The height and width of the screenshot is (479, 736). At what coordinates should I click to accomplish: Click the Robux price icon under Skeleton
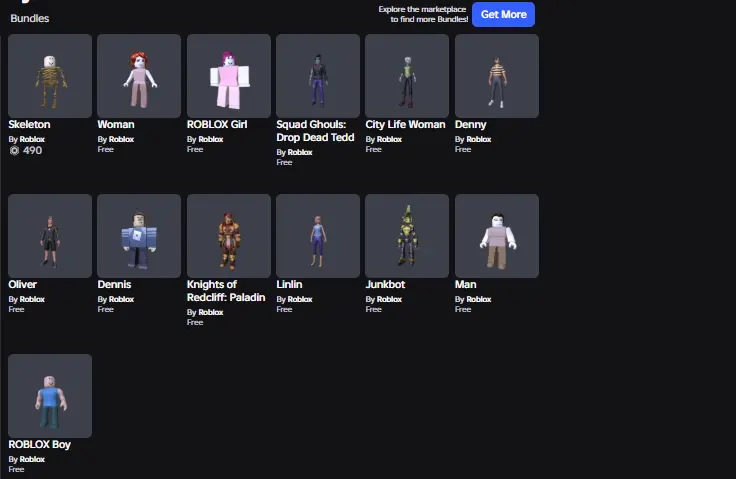coord(14,151)
